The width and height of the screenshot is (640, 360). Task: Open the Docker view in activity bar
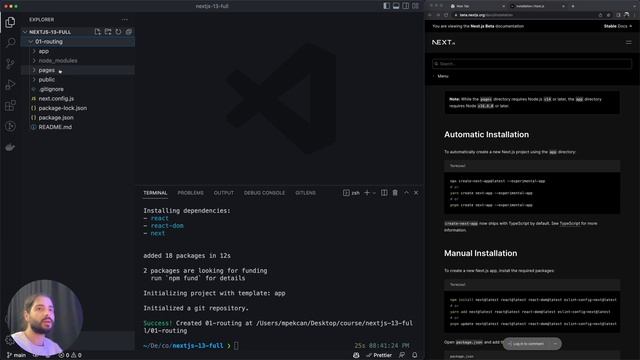click(x=10, y=147)
